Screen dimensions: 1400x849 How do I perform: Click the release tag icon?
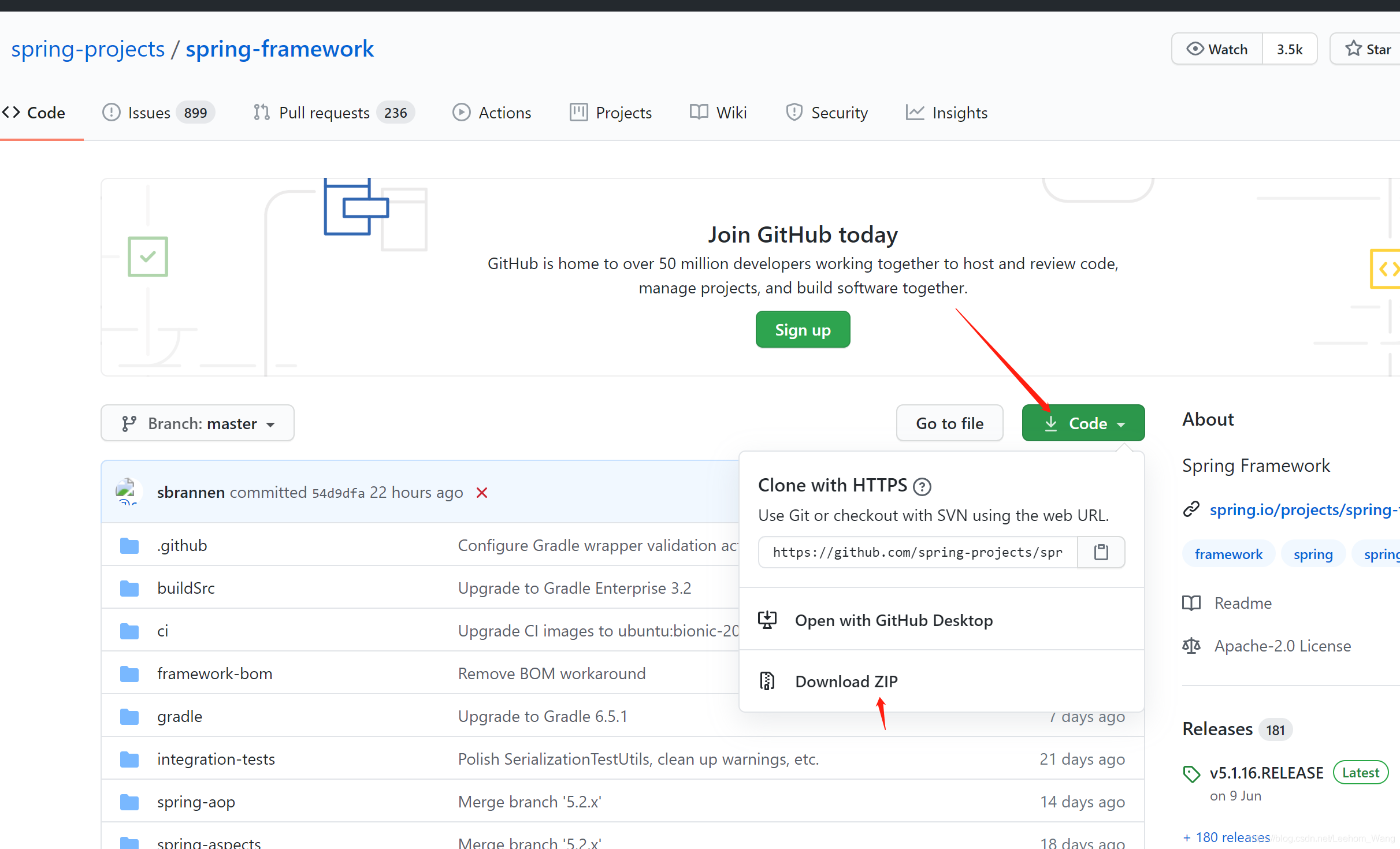click(1191, 774)
